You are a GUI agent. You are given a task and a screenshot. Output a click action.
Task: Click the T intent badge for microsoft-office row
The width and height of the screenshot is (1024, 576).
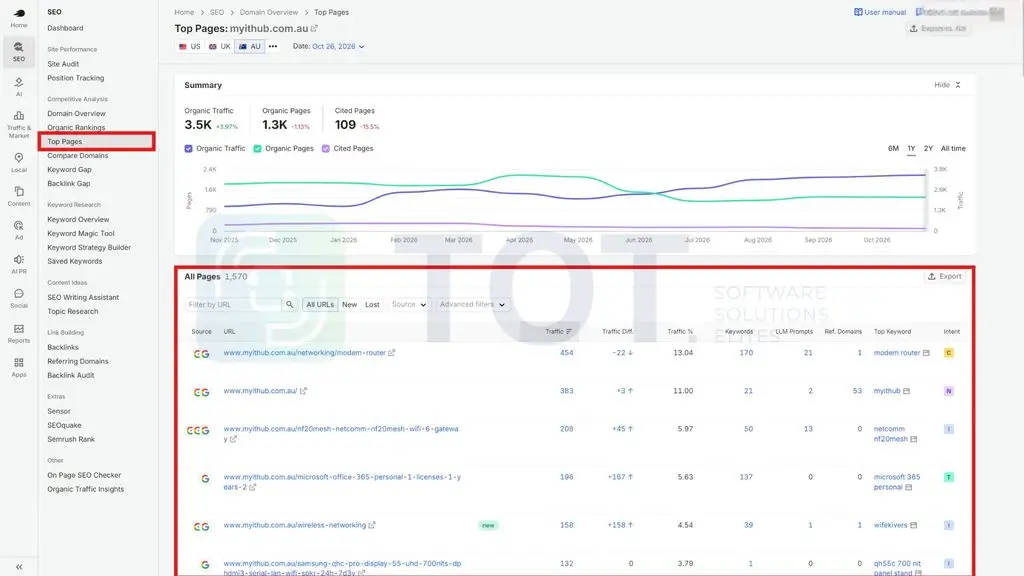coord(948,477)
